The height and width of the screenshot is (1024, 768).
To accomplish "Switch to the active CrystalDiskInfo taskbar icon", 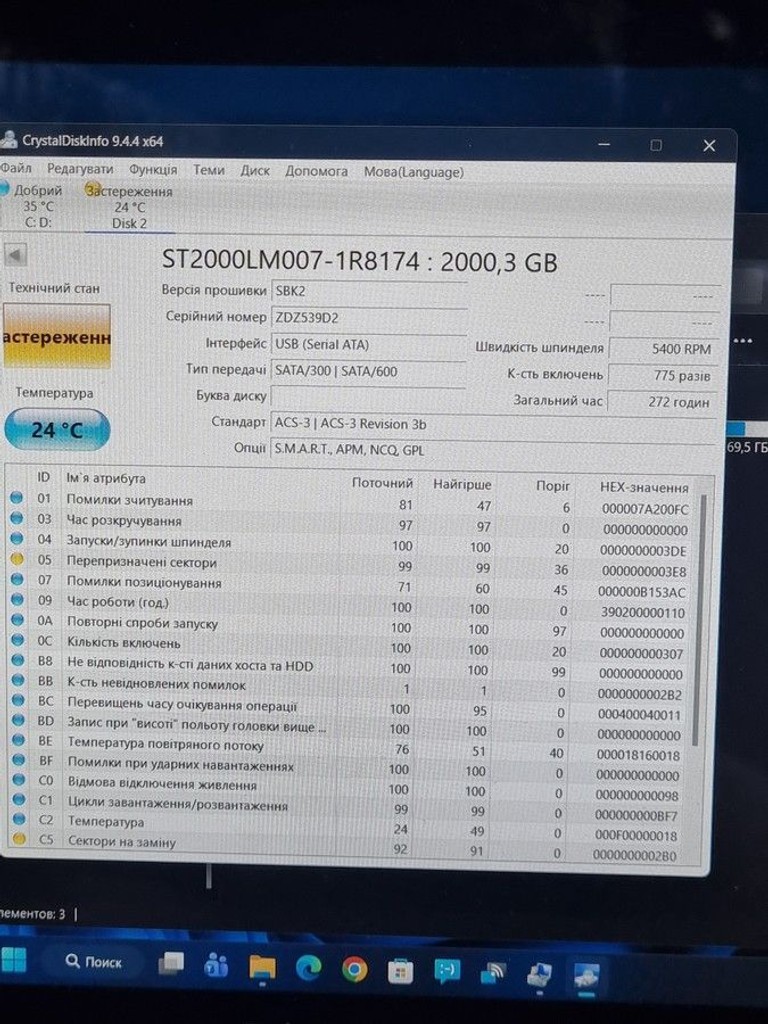I will 586,977.
